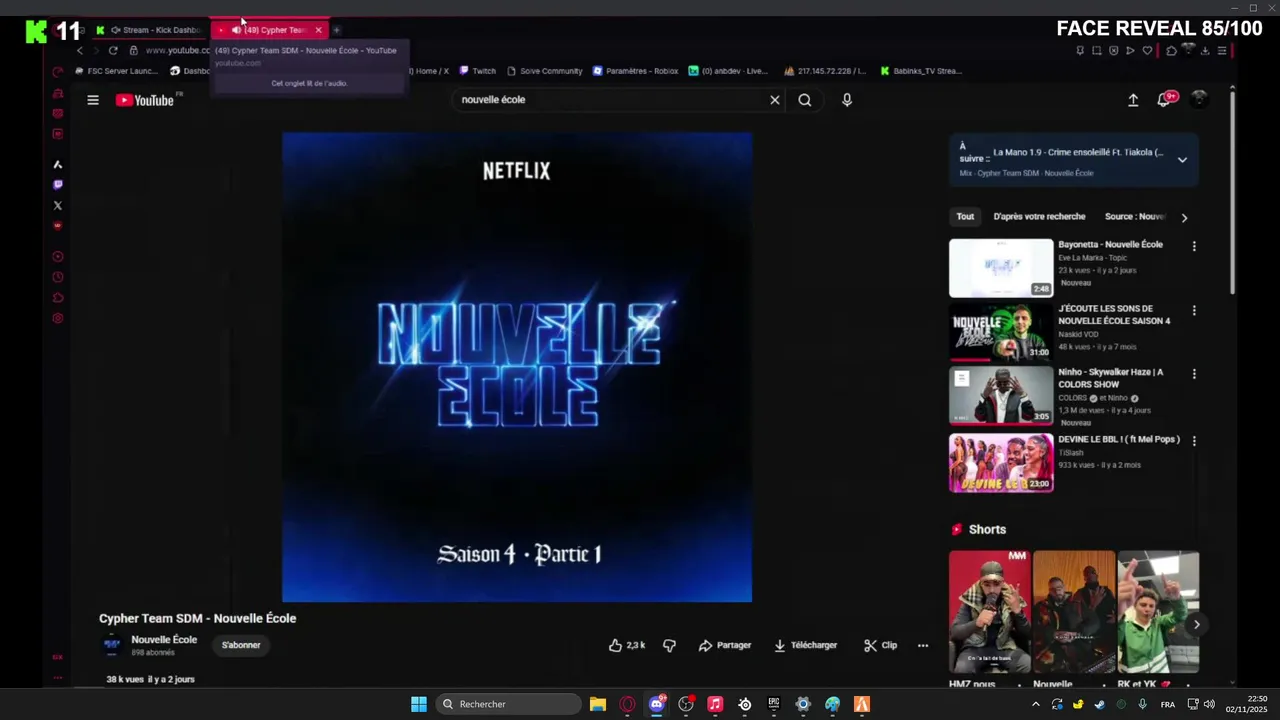Open a new browser tab

(337, 30)
